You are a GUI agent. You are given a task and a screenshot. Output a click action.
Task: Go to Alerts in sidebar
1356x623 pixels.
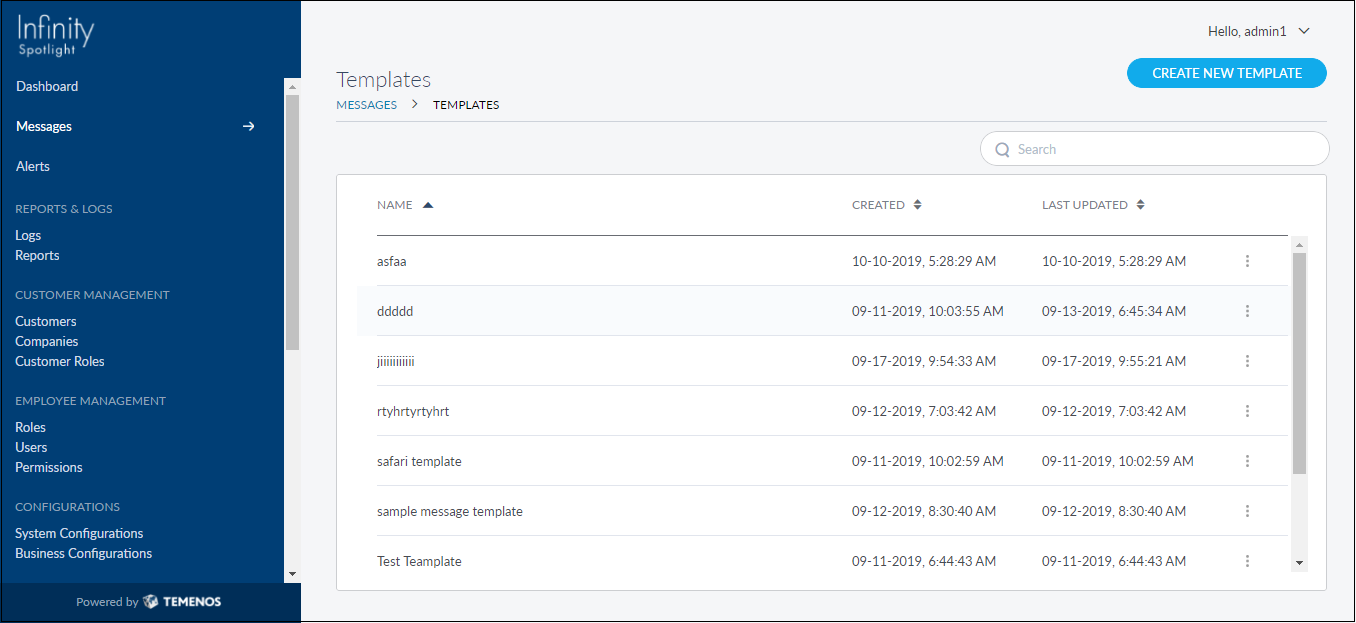33,166
